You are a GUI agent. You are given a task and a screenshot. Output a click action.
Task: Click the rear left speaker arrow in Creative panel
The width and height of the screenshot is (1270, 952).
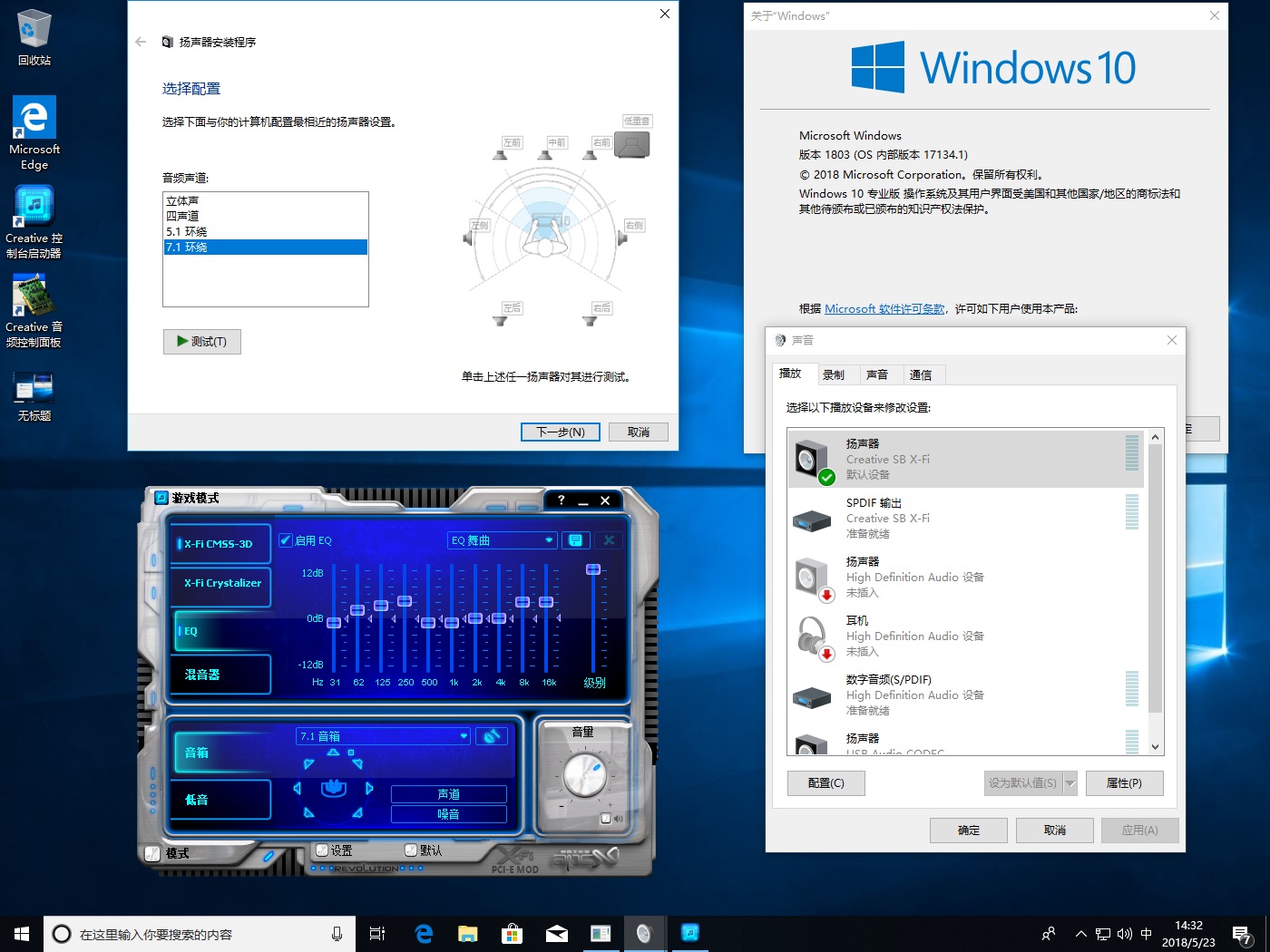click(x=309, y=812)
